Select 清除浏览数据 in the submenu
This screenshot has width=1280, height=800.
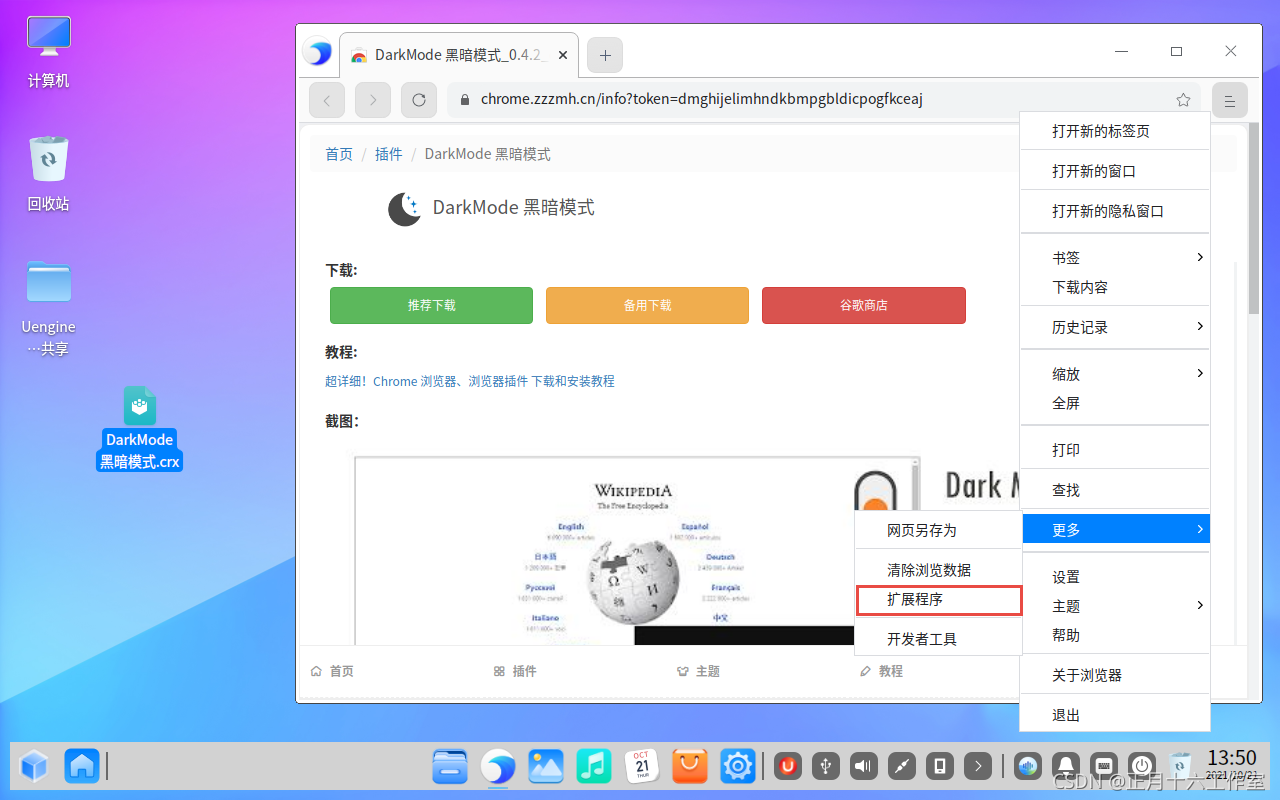pos(939,570)
